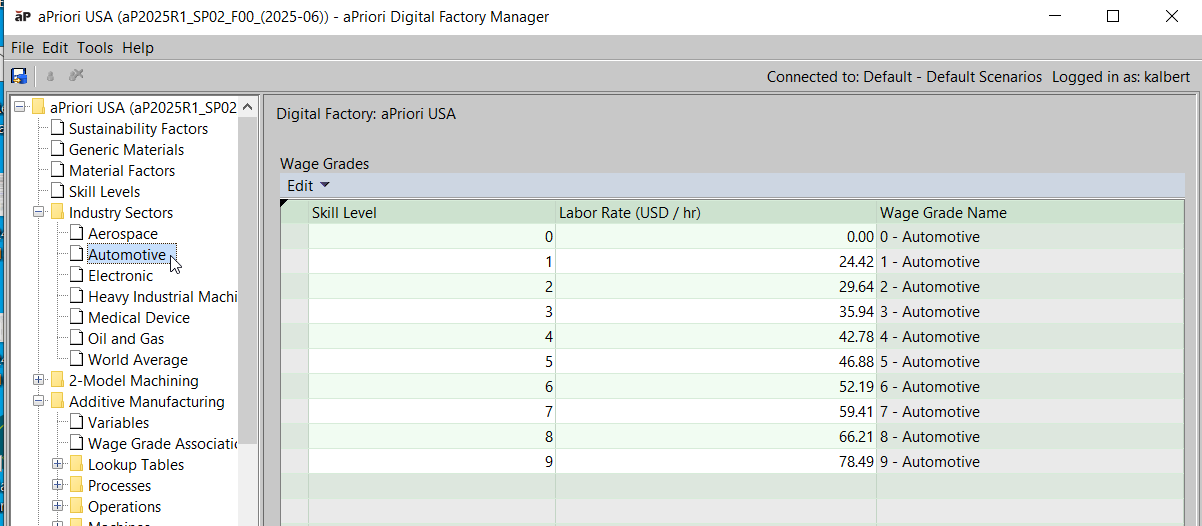Click the labor rate cell 52.19

[716, 386]
